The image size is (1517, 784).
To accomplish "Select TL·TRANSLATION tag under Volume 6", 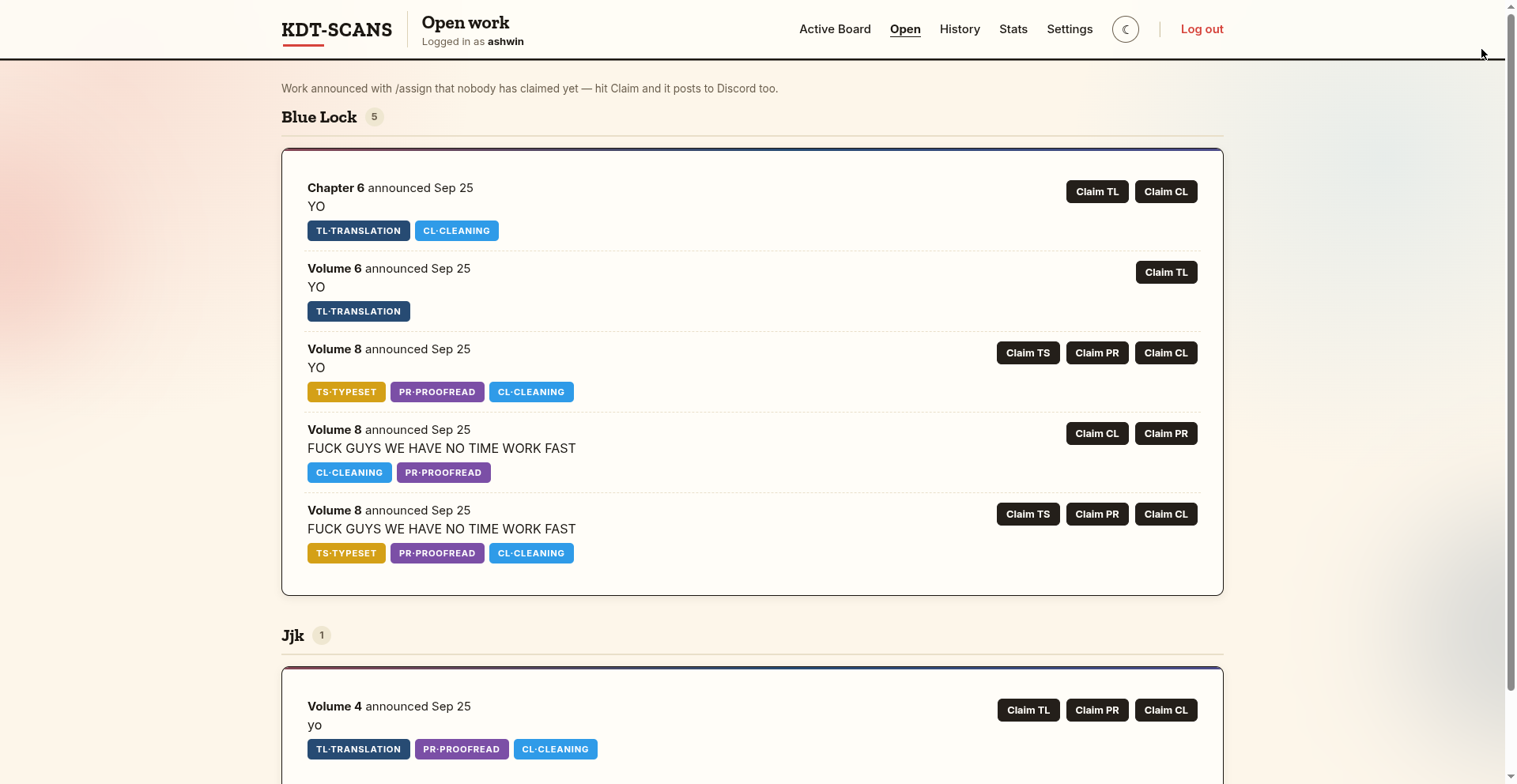I will click(x=359, y=311).
